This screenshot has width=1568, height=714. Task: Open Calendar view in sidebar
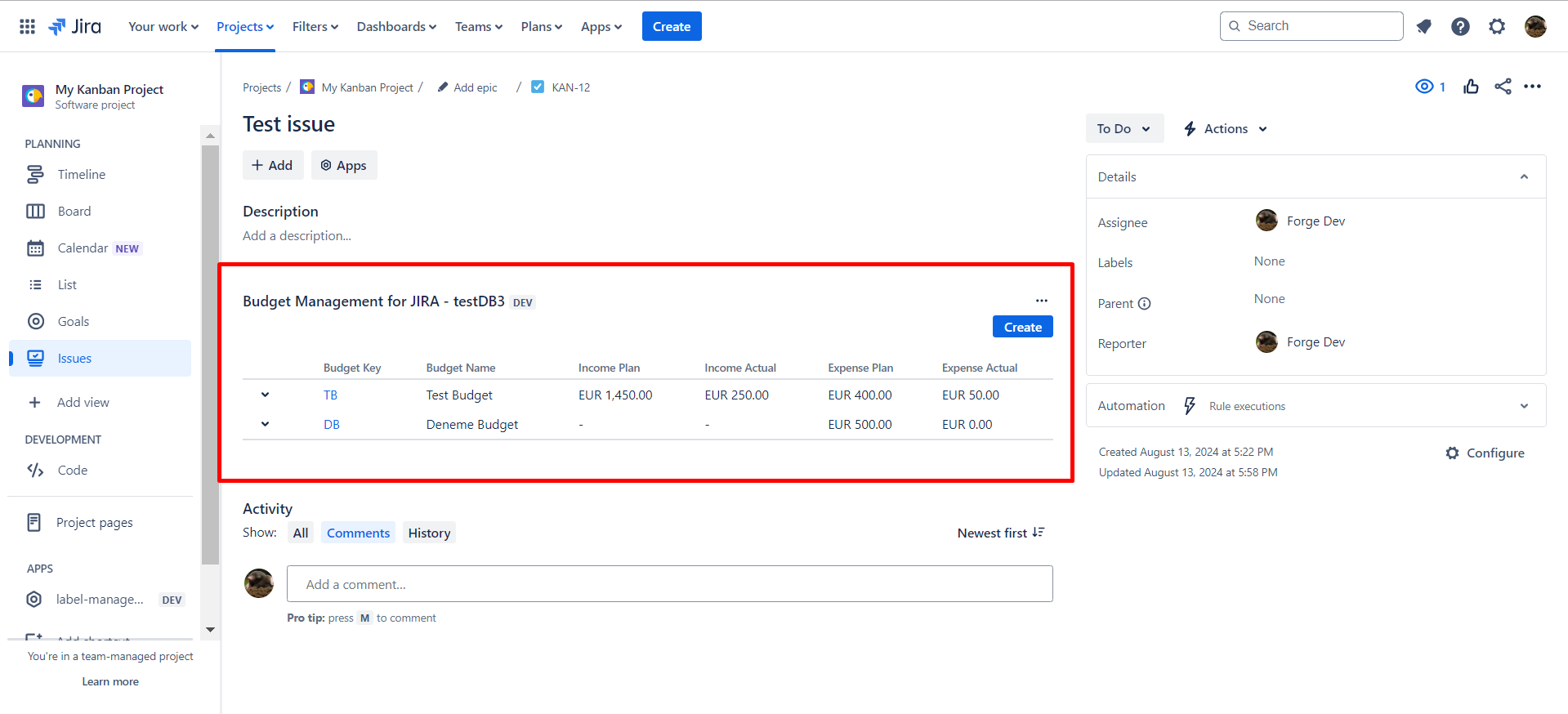[x=100, y=248]
